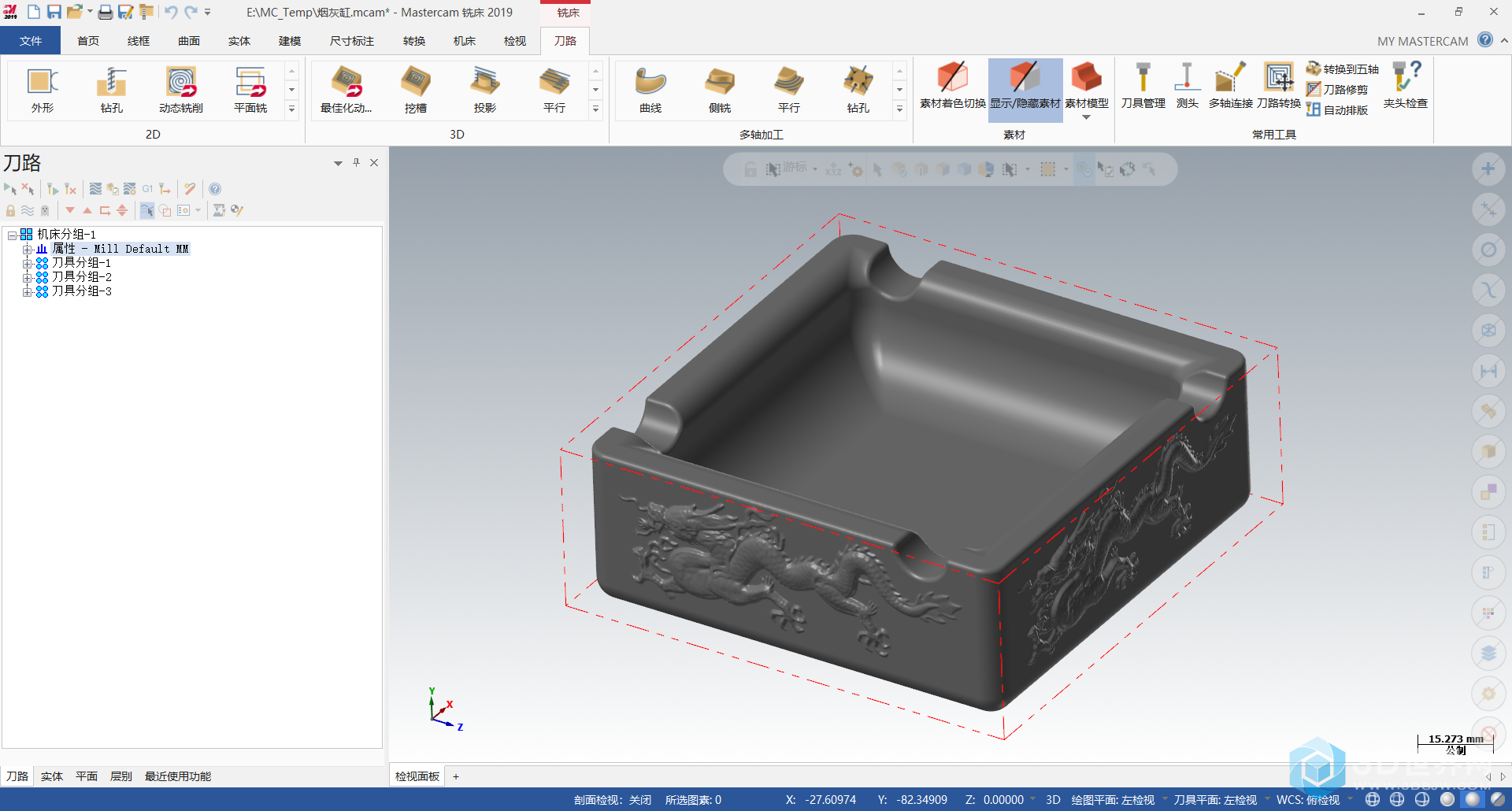1512x811 pixels.
Task: Toggle the lock selected operations icon
Action: (10, 210)
